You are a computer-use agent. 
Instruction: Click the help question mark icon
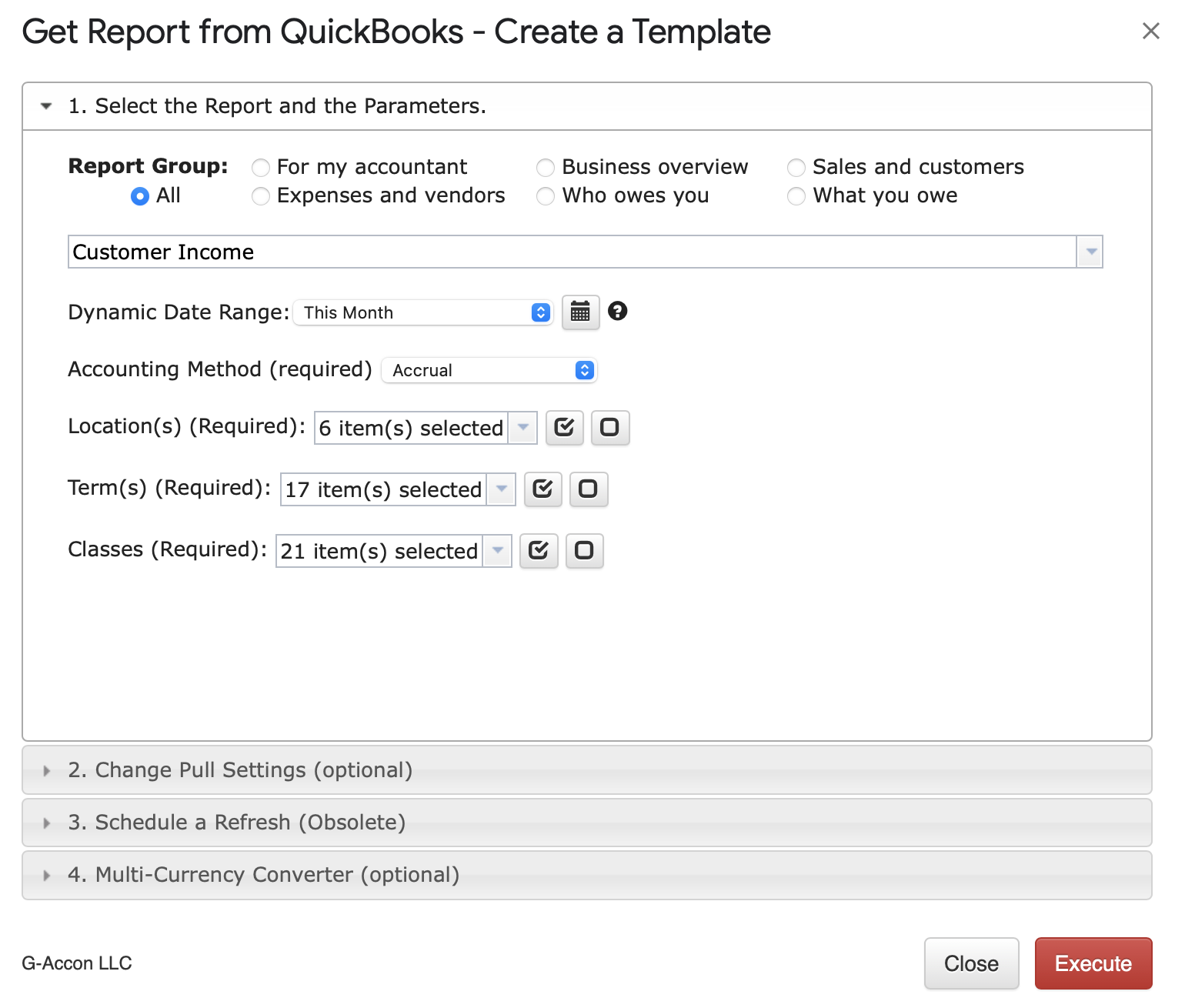[617, 311]
